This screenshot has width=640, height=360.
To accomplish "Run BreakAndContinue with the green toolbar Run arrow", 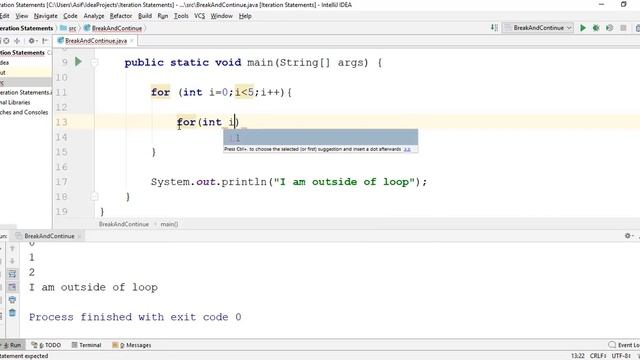I will click(583, 28).
